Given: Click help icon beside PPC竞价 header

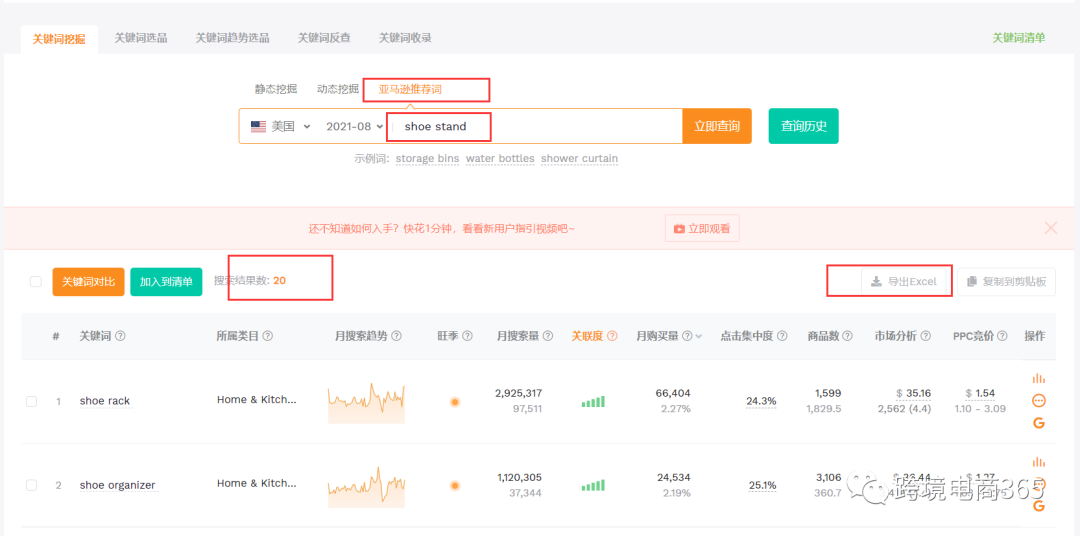Looking at the screenshot, I should click(x=1002, y=336).
